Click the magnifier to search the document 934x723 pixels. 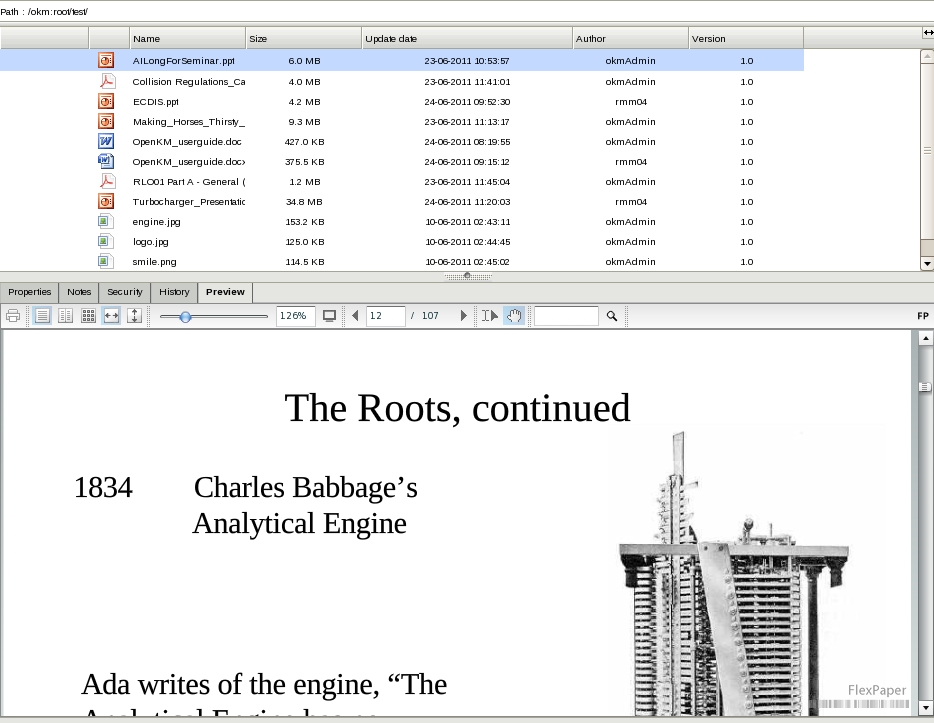(x=610, y=315)
